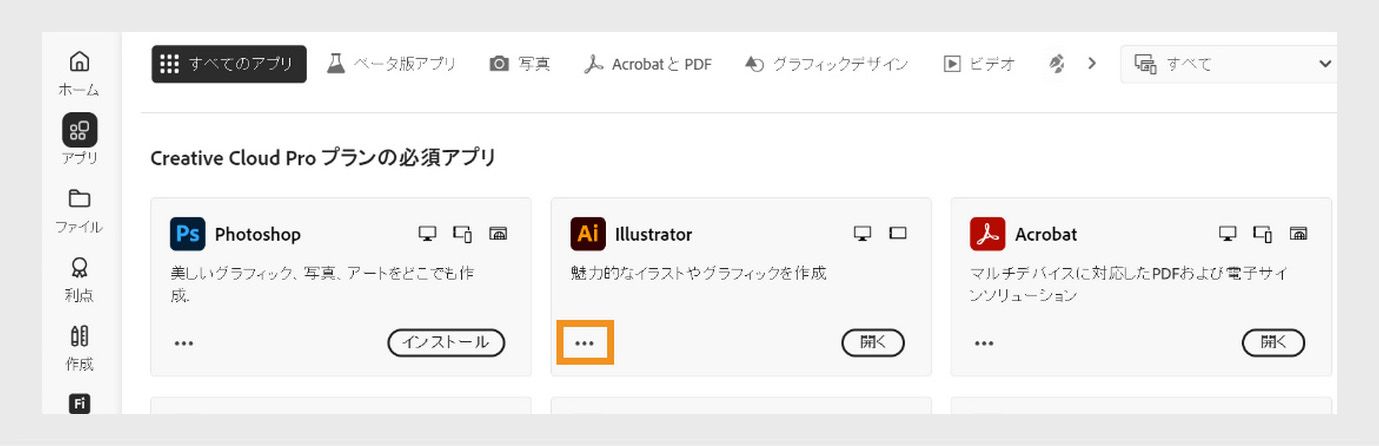This screenshot has width=1379, height=446.
Task: Click the Acrobat web platform icon
Action: pyautogui.click(x=1298, y=234)
